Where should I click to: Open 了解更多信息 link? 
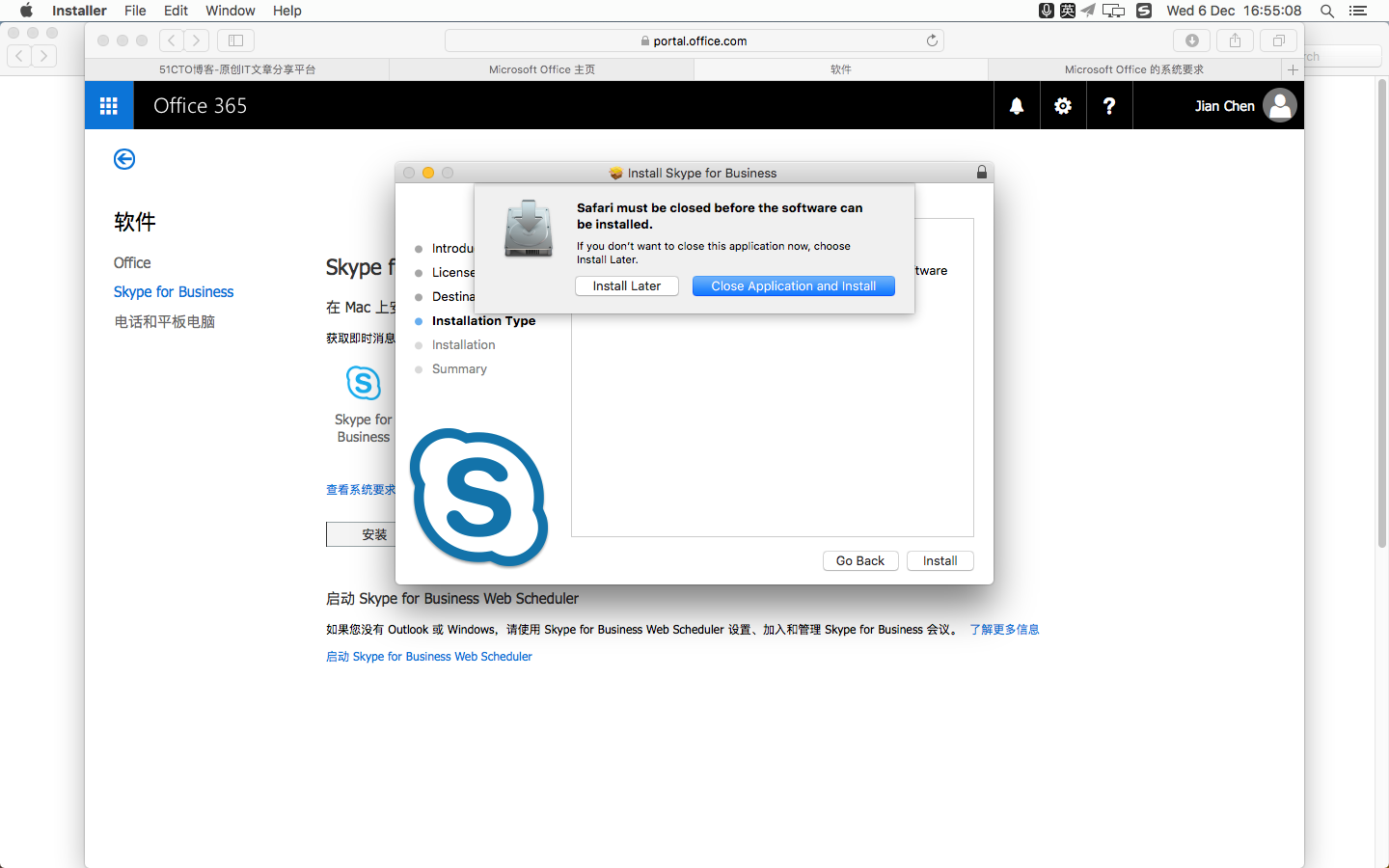click(1004, 629)
